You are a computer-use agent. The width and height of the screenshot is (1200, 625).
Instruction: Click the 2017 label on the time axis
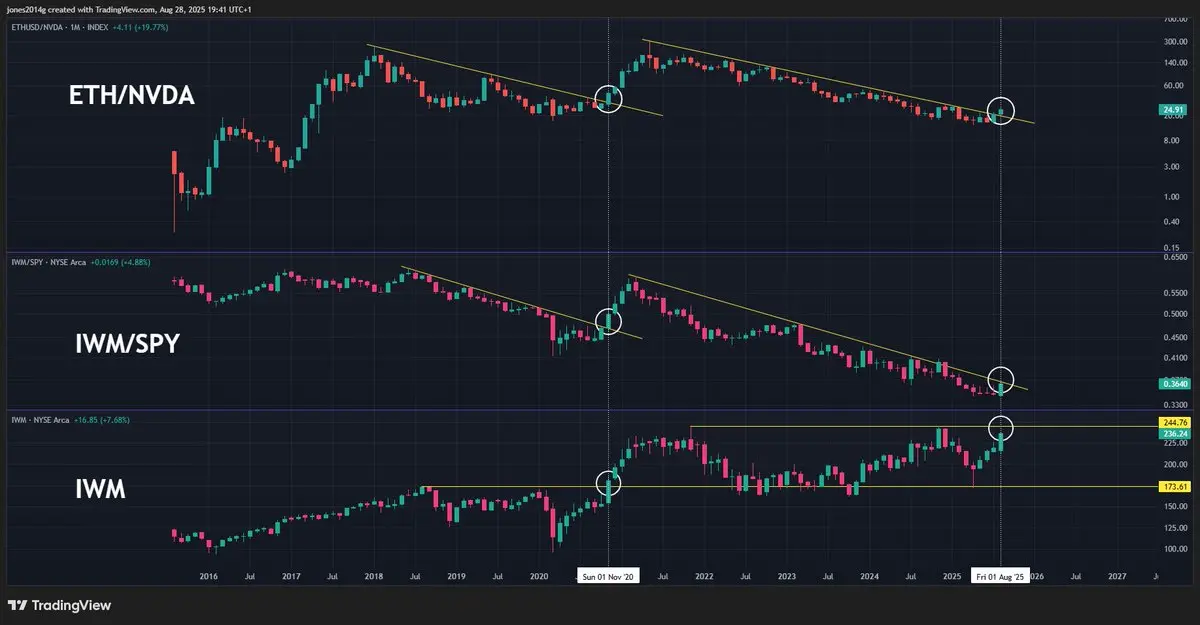[291, 577]
